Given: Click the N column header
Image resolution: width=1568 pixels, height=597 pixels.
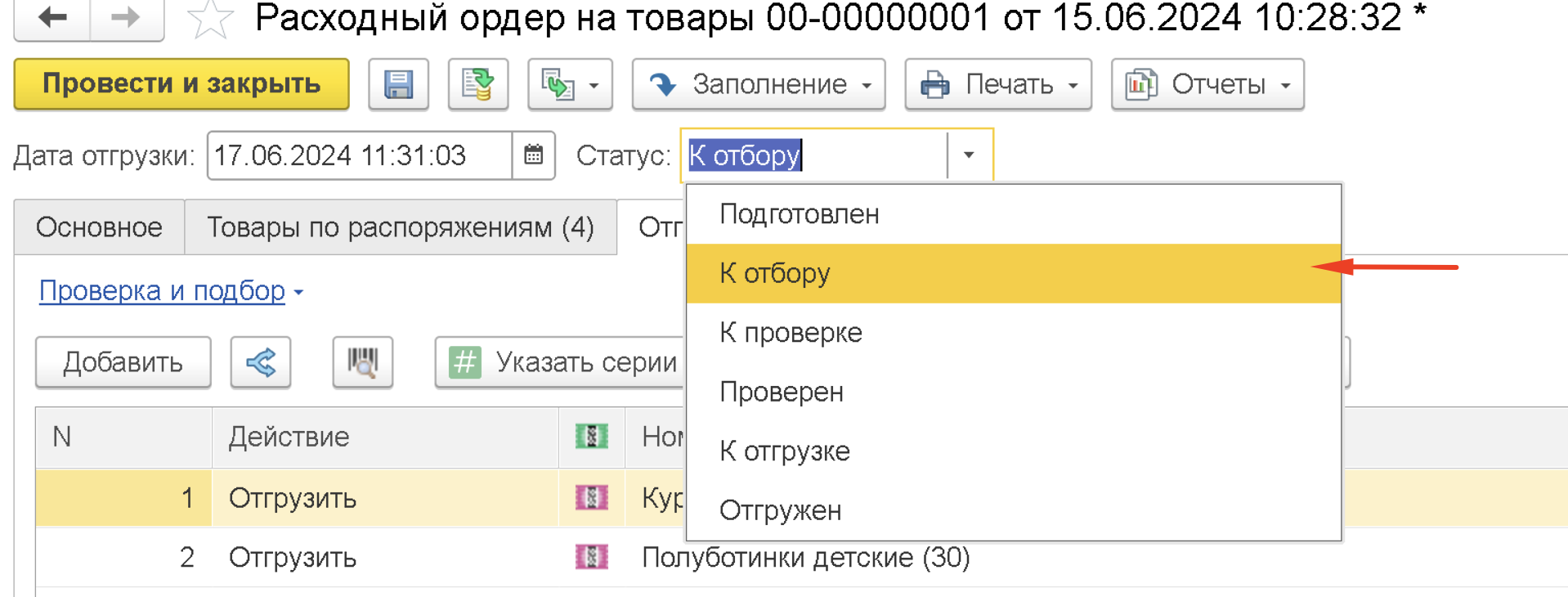Looking at the screenshot, I should [x=123, y=438].
